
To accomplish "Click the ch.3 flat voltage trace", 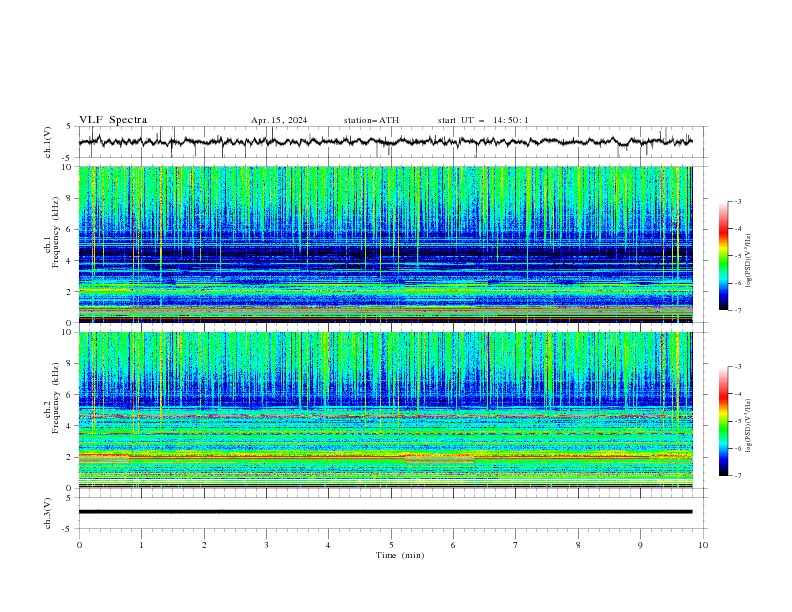I will [x=385, y=512].
